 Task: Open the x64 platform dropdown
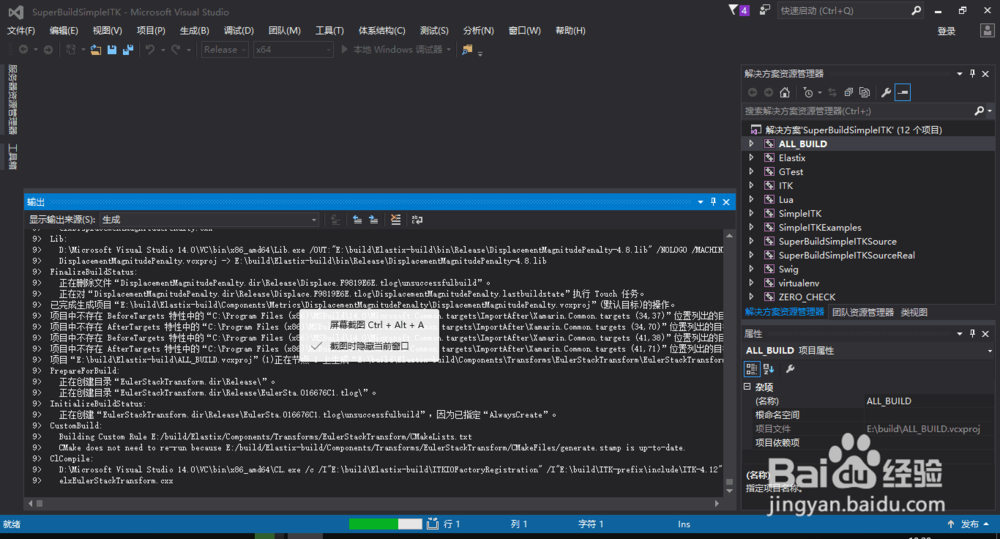[x=293, y=50]
